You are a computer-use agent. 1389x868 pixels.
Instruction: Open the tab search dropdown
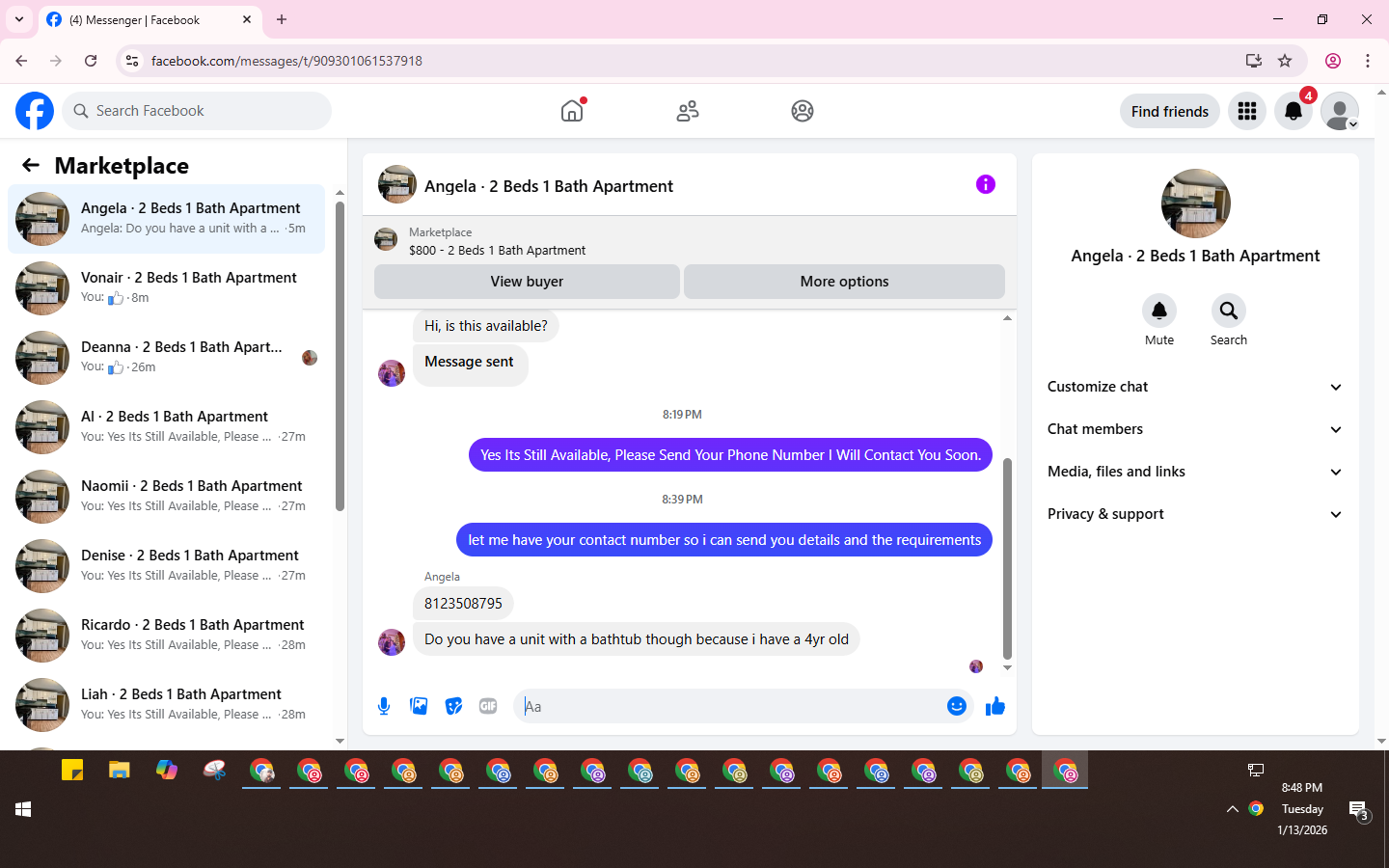(x=18, y=19)
